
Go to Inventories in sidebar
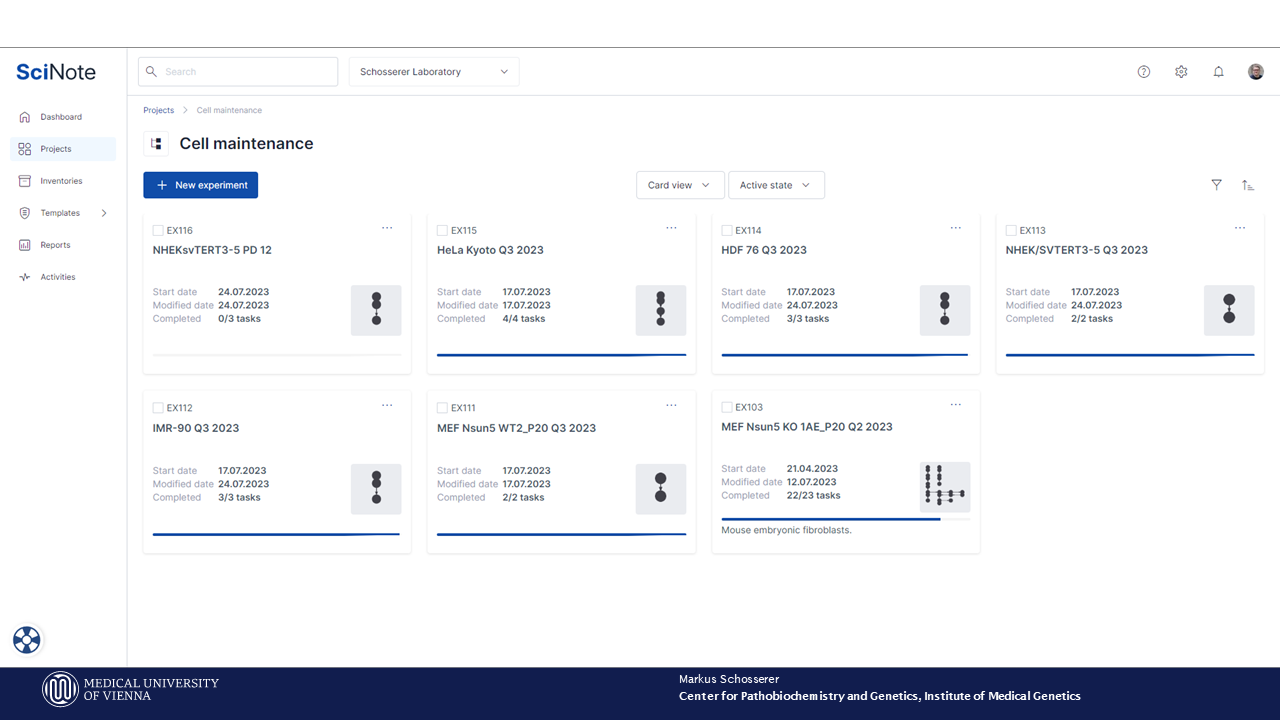(x=63, y=181)
